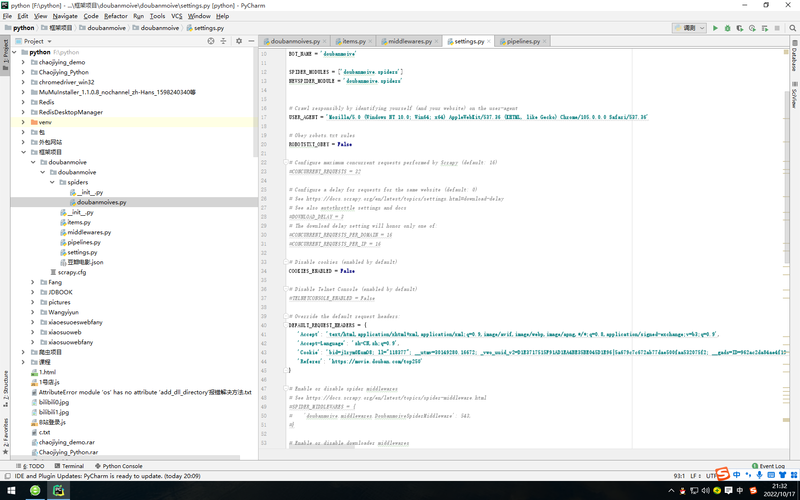Start debugging with the green bug icon
Viewport: 800px width, 500px height.
(x=728, y=28)
